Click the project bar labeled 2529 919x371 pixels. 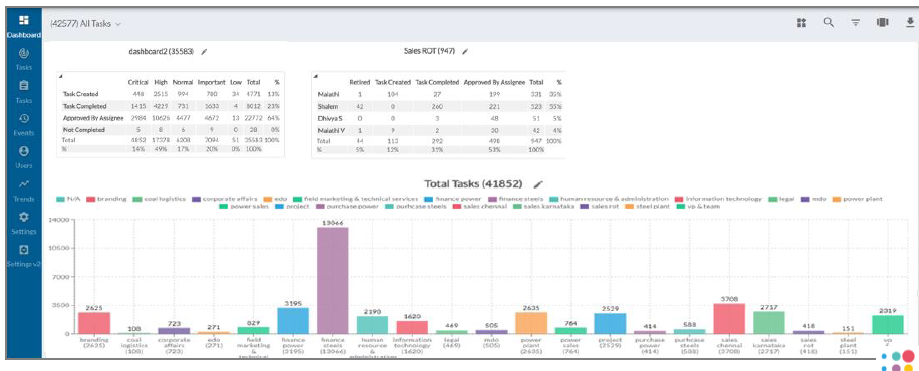tap(610, 324)
